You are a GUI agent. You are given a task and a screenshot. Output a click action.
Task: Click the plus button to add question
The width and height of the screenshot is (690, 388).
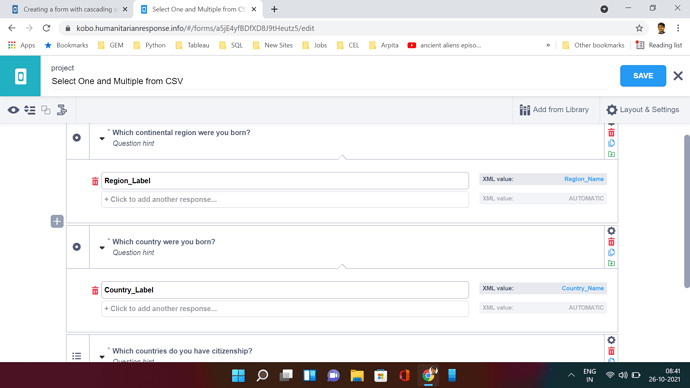[57, 221]
